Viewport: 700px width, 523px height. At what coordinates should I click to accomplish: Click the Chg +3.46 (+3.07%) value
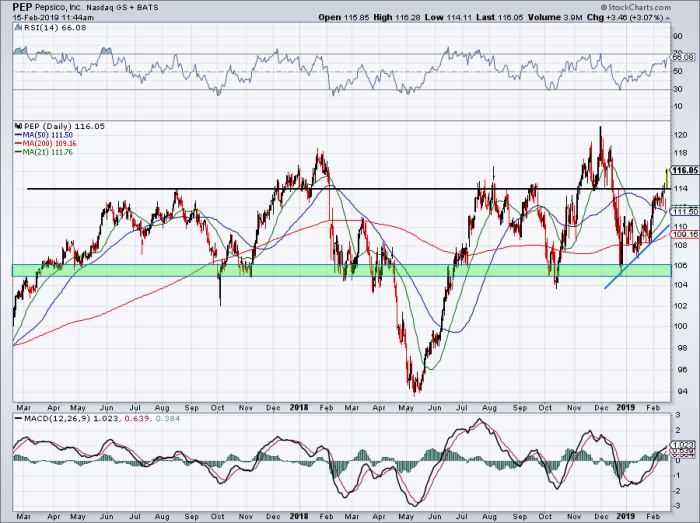625,17
